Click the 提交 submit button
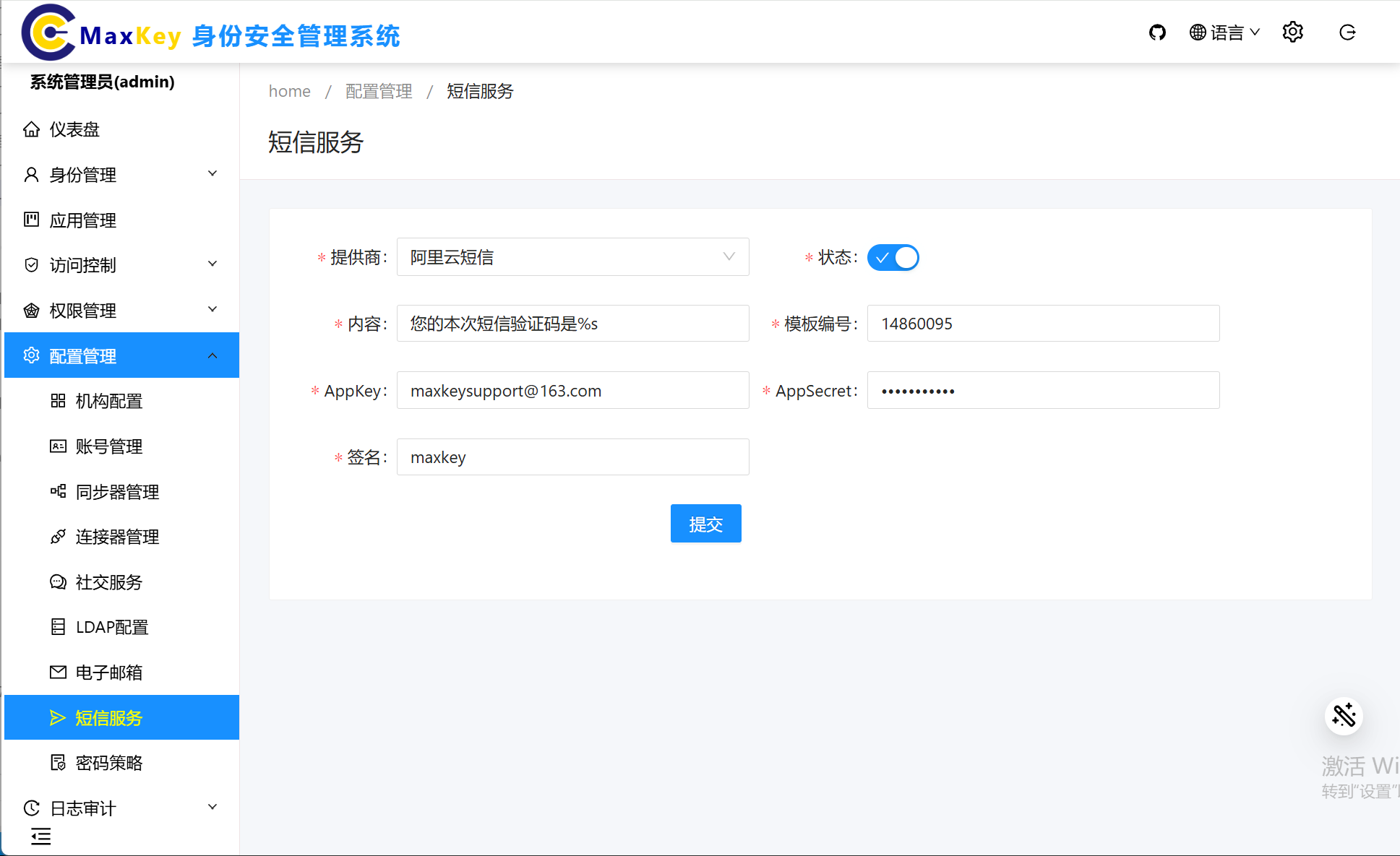This screenshot has height=856, width=1400. [705, 524]
